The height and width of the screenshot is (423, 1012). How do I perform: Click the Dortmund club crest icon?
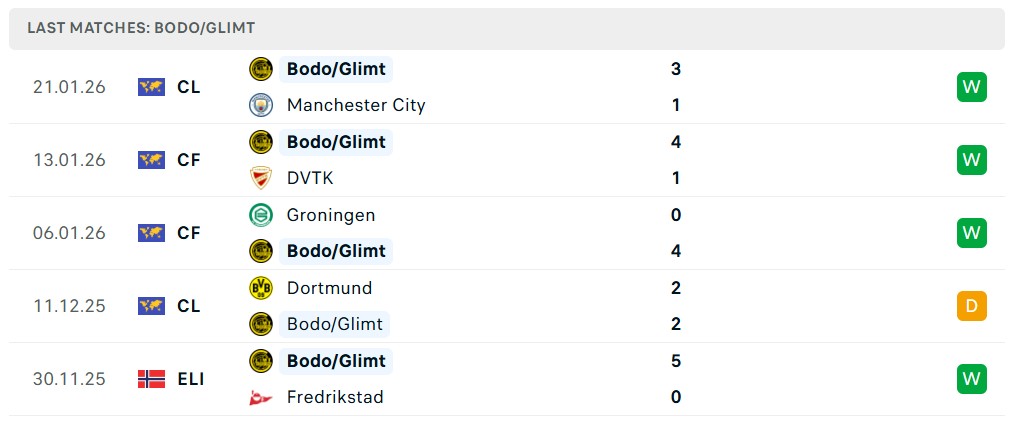click(260, 288)
